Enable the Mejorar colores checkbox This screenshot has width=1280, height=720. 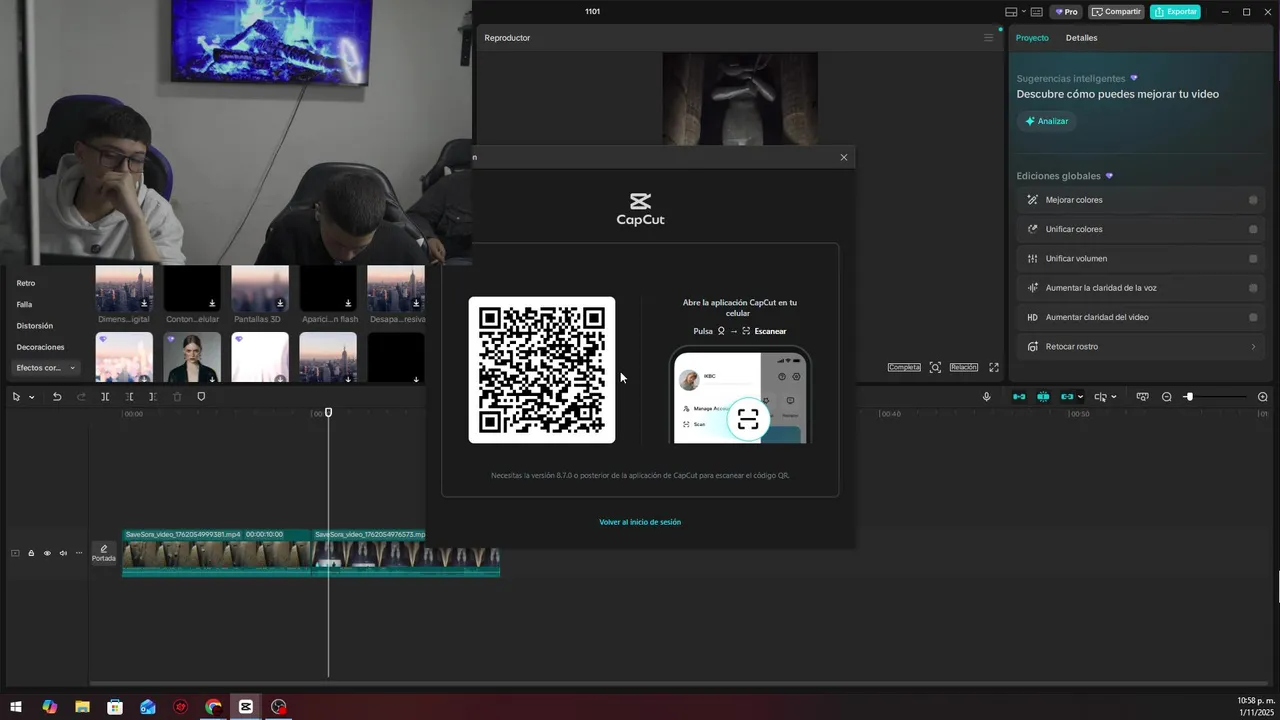(x=1253, y=200)
